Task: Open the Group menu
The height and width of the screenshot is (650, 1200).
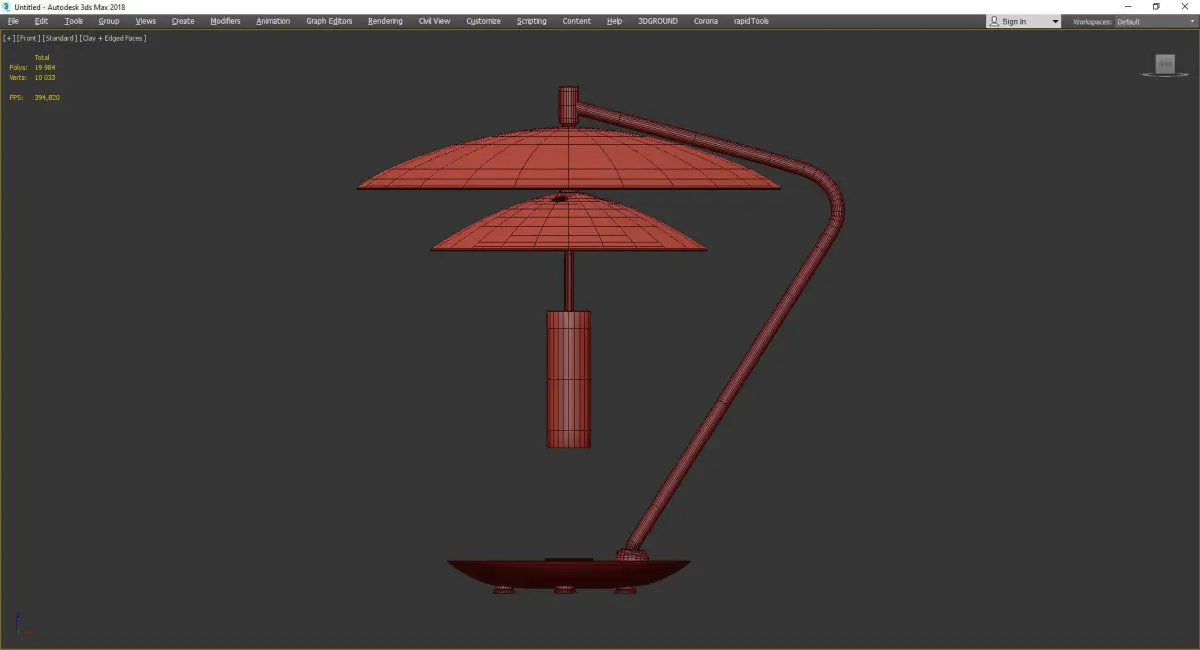Action: 109,21
